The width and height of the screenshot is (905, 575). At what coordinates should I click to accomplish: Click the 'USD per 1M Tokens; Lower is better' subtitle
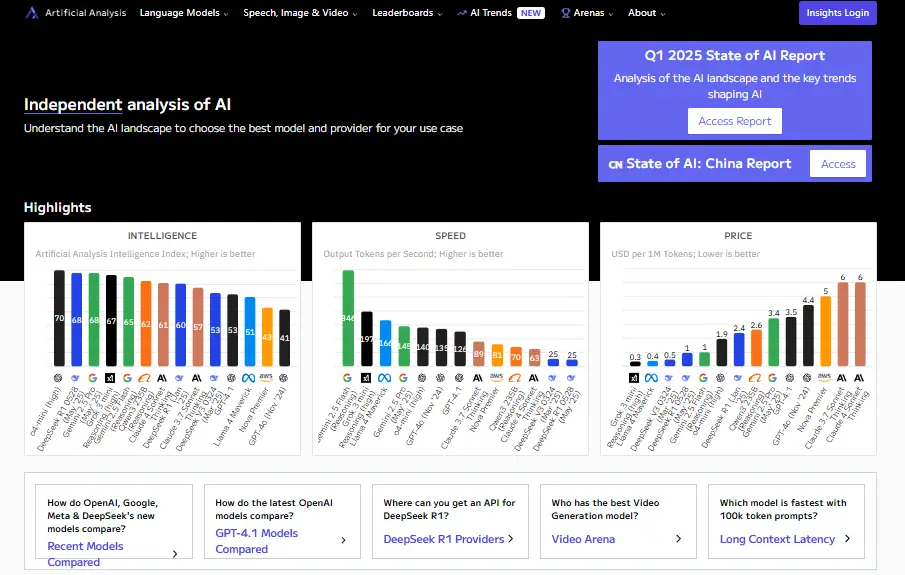[686, 254]
